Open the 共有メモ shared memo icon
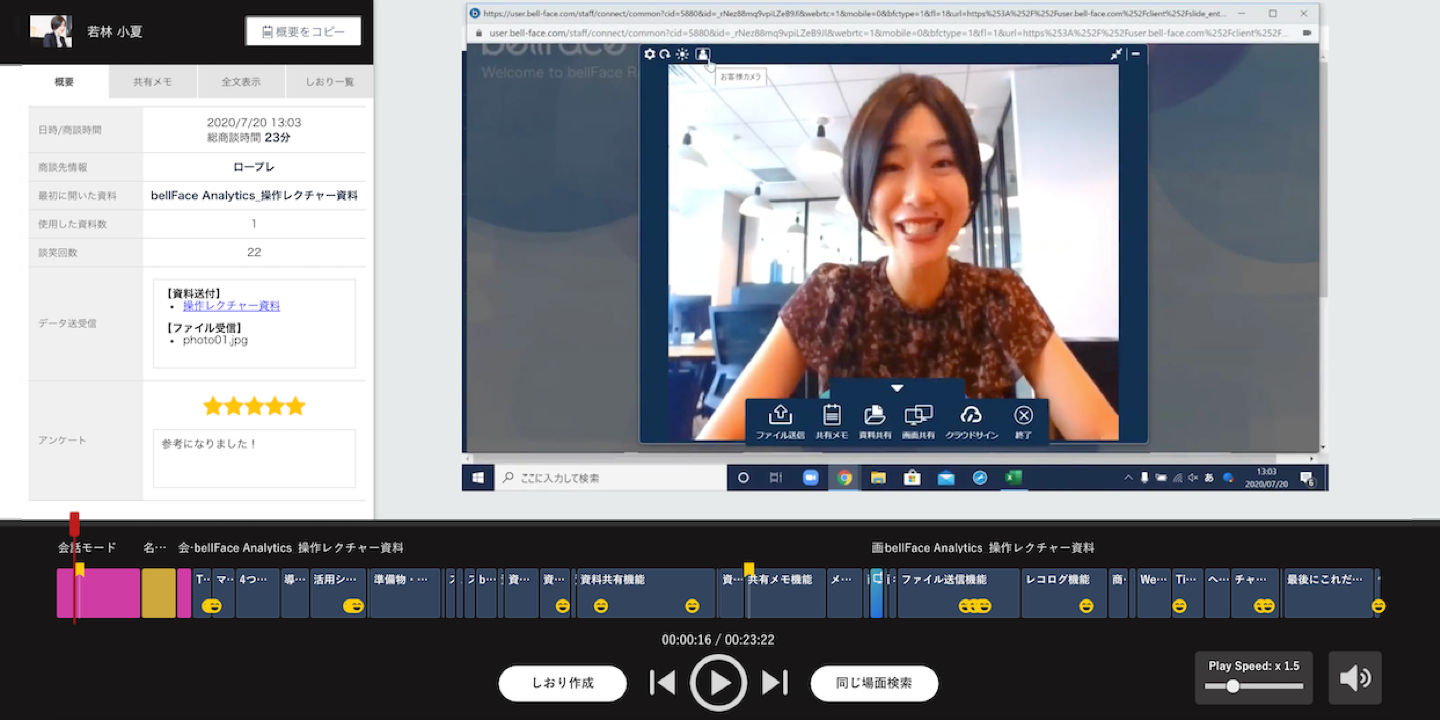1440x720 pixels. pos(831,416)
